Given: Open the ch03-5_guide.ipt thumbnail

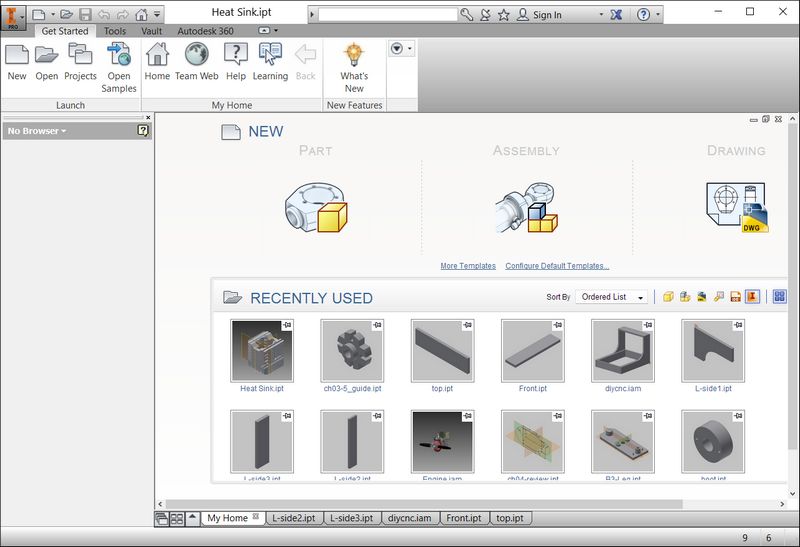Looking at the screenshot, I should [x=352, y=351].
